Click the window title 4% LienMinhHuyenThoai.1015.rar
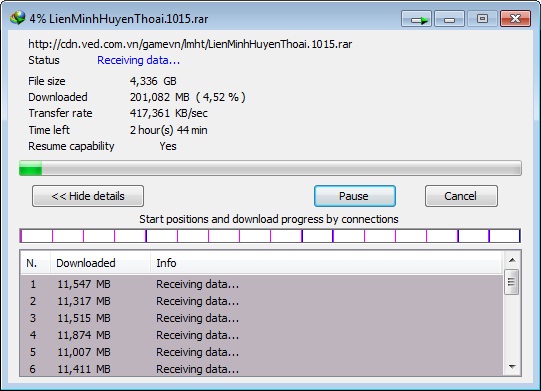The image size is (541, 391). [119, 19]
